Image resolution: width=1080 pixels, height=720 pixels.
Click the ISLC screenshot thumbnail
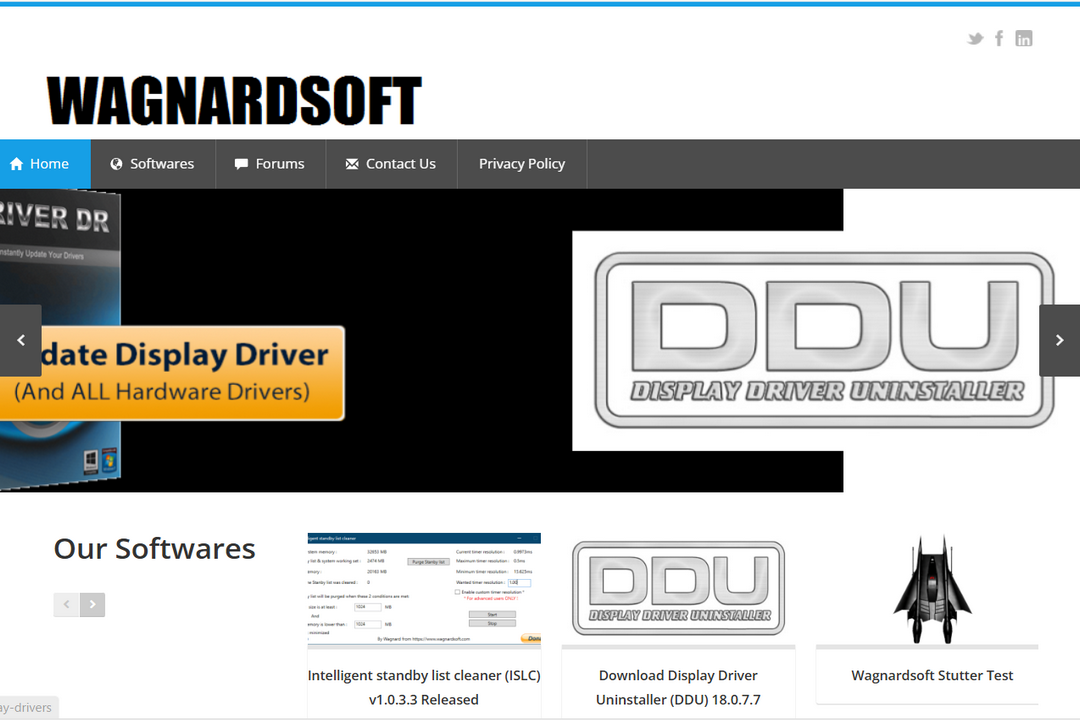click(424, 586)
